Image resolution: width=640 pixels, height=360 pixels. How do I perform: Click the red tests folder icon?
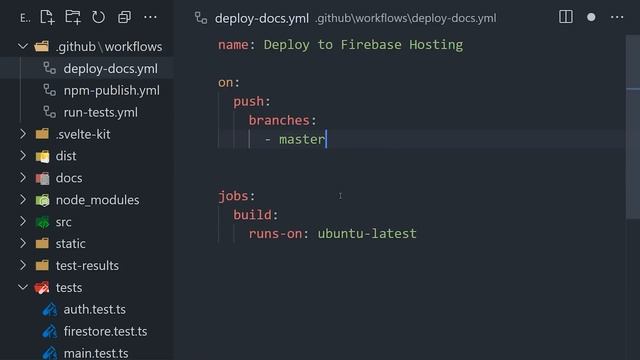pos(42,288)
